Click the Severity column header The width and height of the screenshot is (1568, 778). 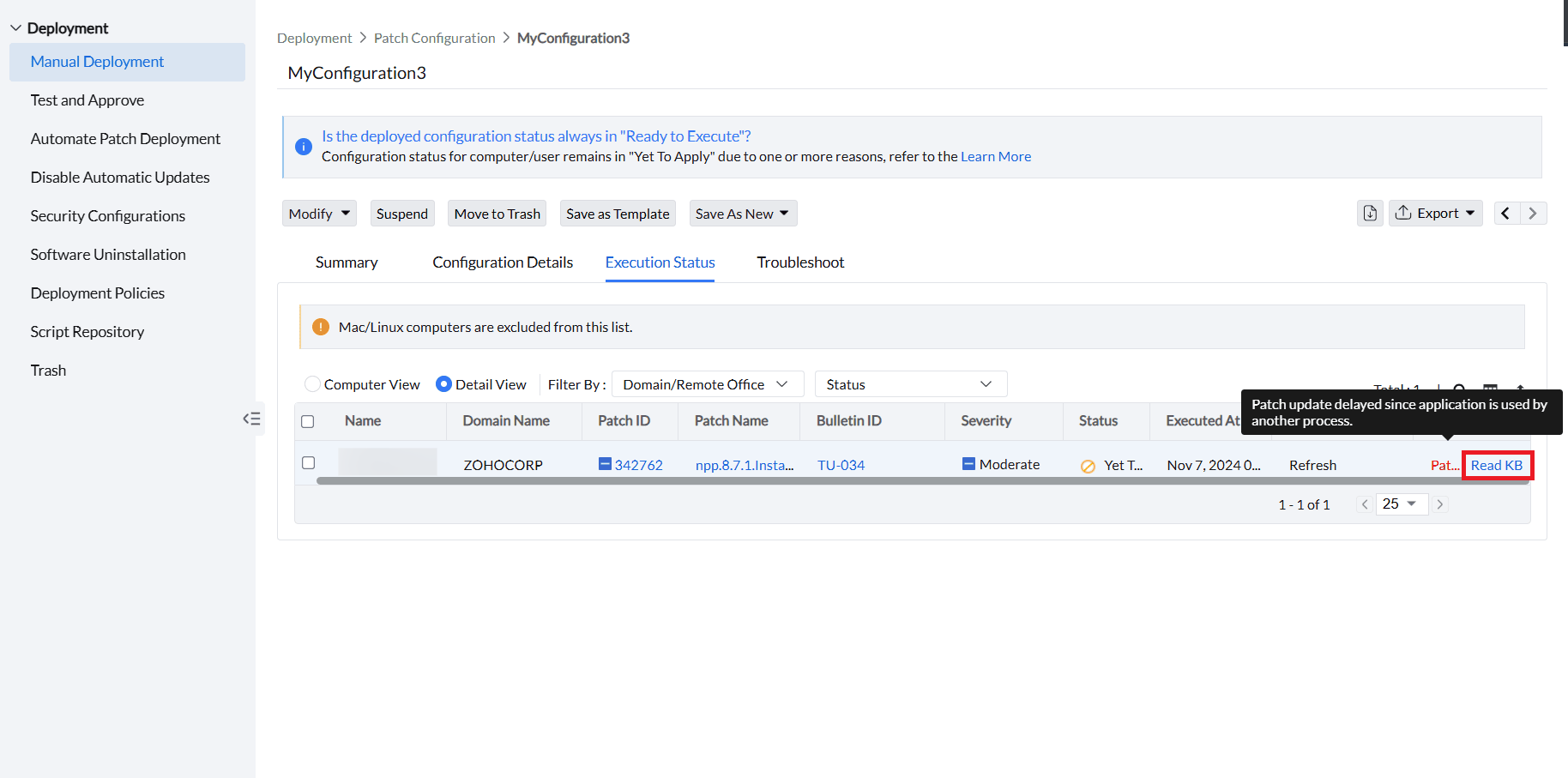pyautogui.click(x=986, y=420)
